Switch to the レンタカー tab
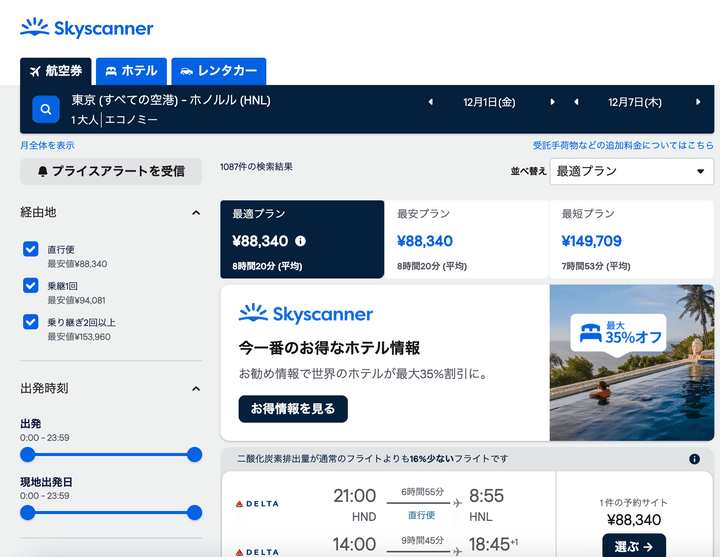The height and width of the screenshot is (557, 720). click(x=218, y=71)
